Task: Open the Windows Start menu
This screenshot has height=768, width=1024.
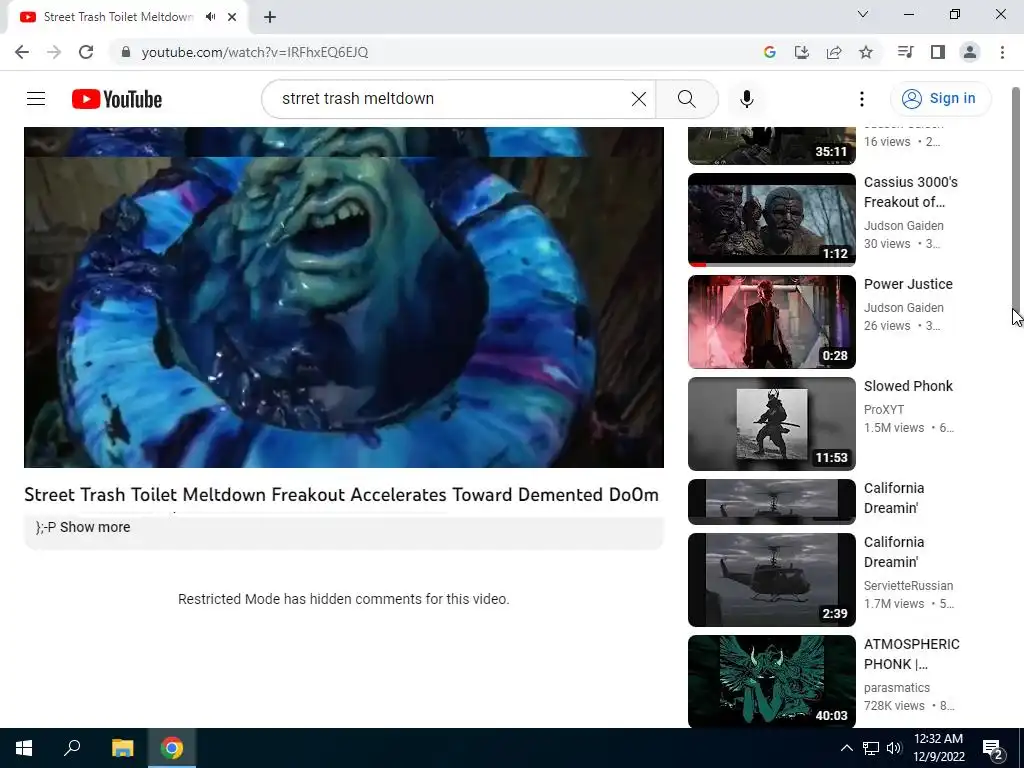Action: (x=24, y=748)
